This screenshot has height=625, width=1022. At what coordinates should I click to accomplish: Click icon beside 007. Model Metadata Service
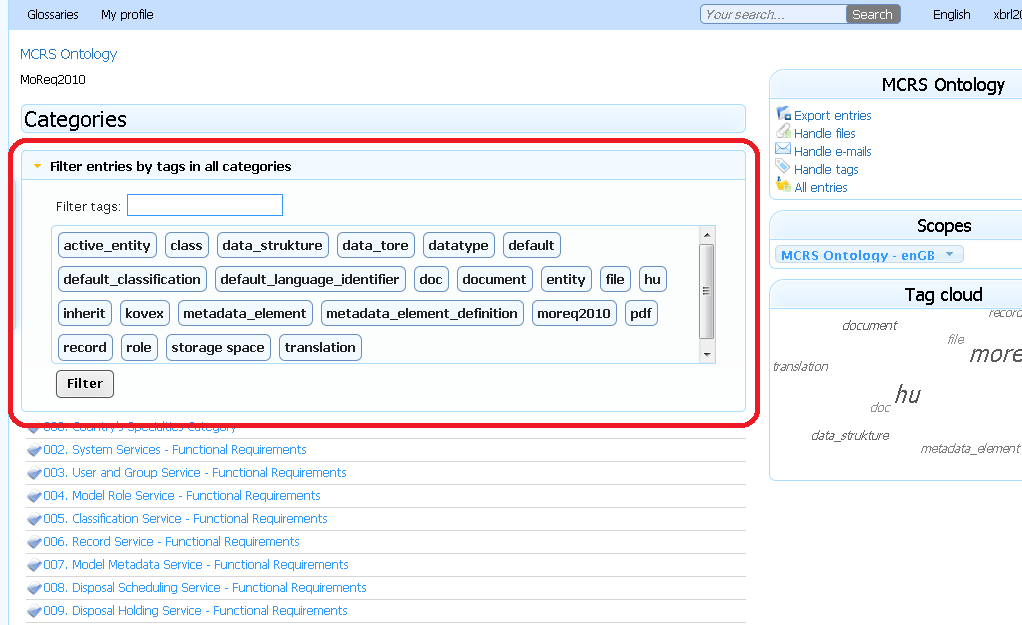click(35, 565)
